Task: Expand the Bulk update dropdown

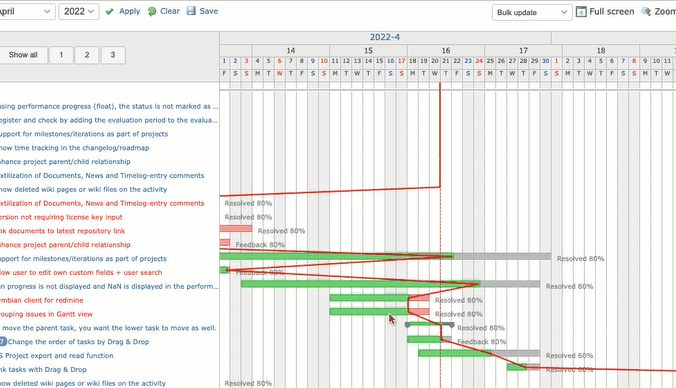Action: point(532,13)
